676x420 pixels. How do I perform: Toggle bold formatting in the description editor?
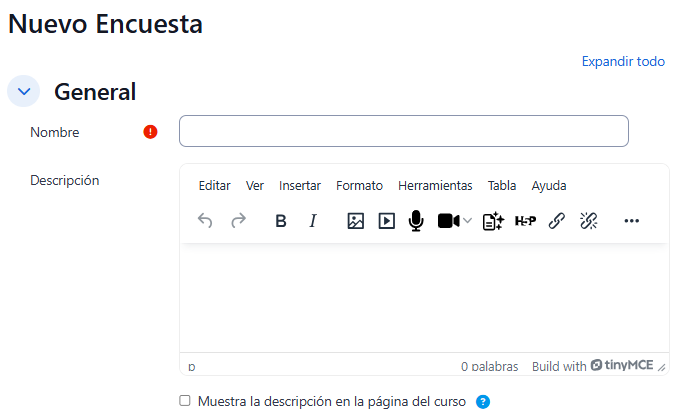[281, 221]
